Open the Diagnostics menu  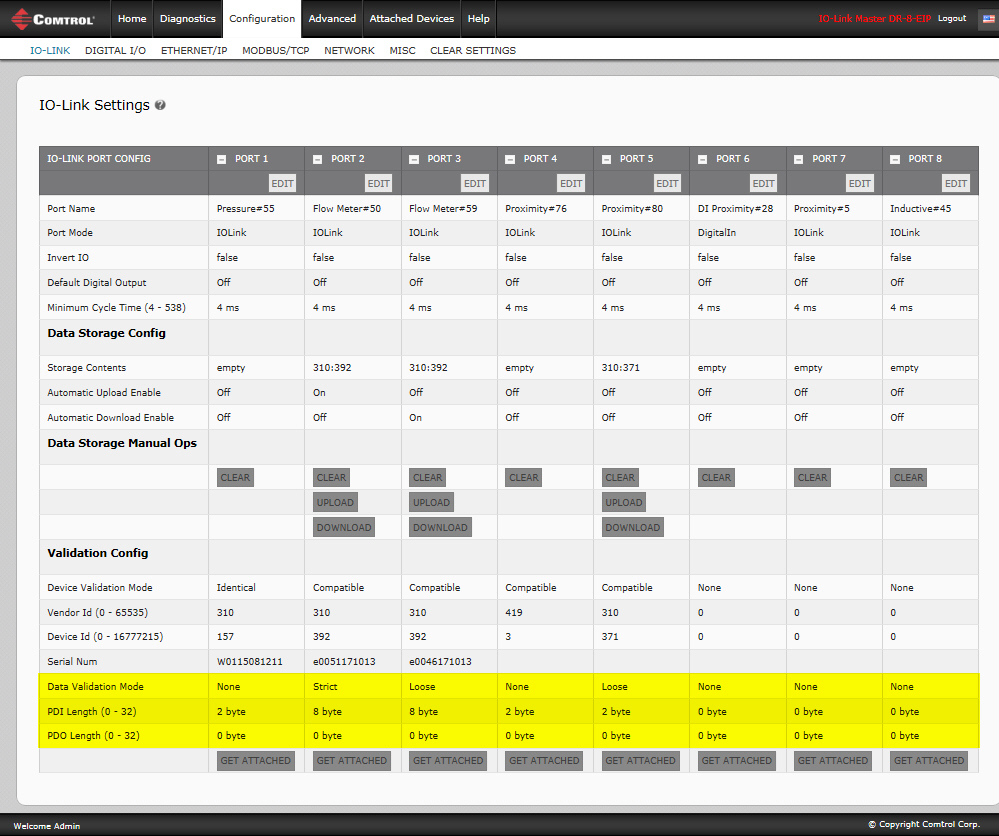point(187,18)
